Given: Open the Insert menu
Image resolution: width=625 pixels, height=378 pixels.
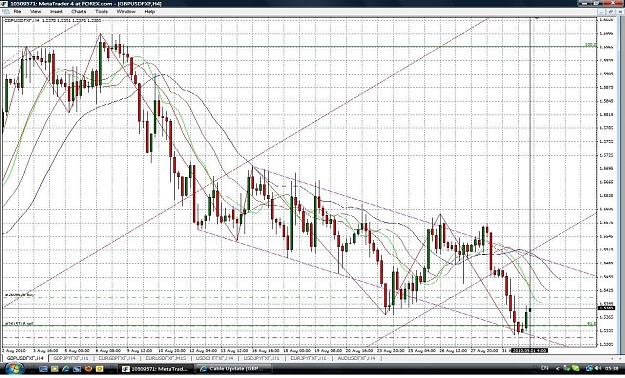Looking at the screenshot, I should click(56, 12).
